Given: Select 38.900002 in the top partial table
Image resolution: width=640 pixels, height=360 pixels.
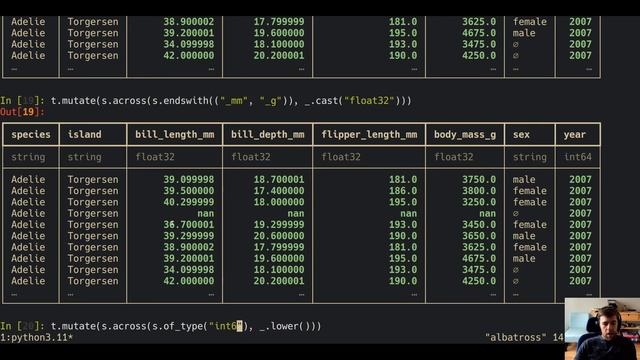Looking at the screenshot, I should [189, 22].
